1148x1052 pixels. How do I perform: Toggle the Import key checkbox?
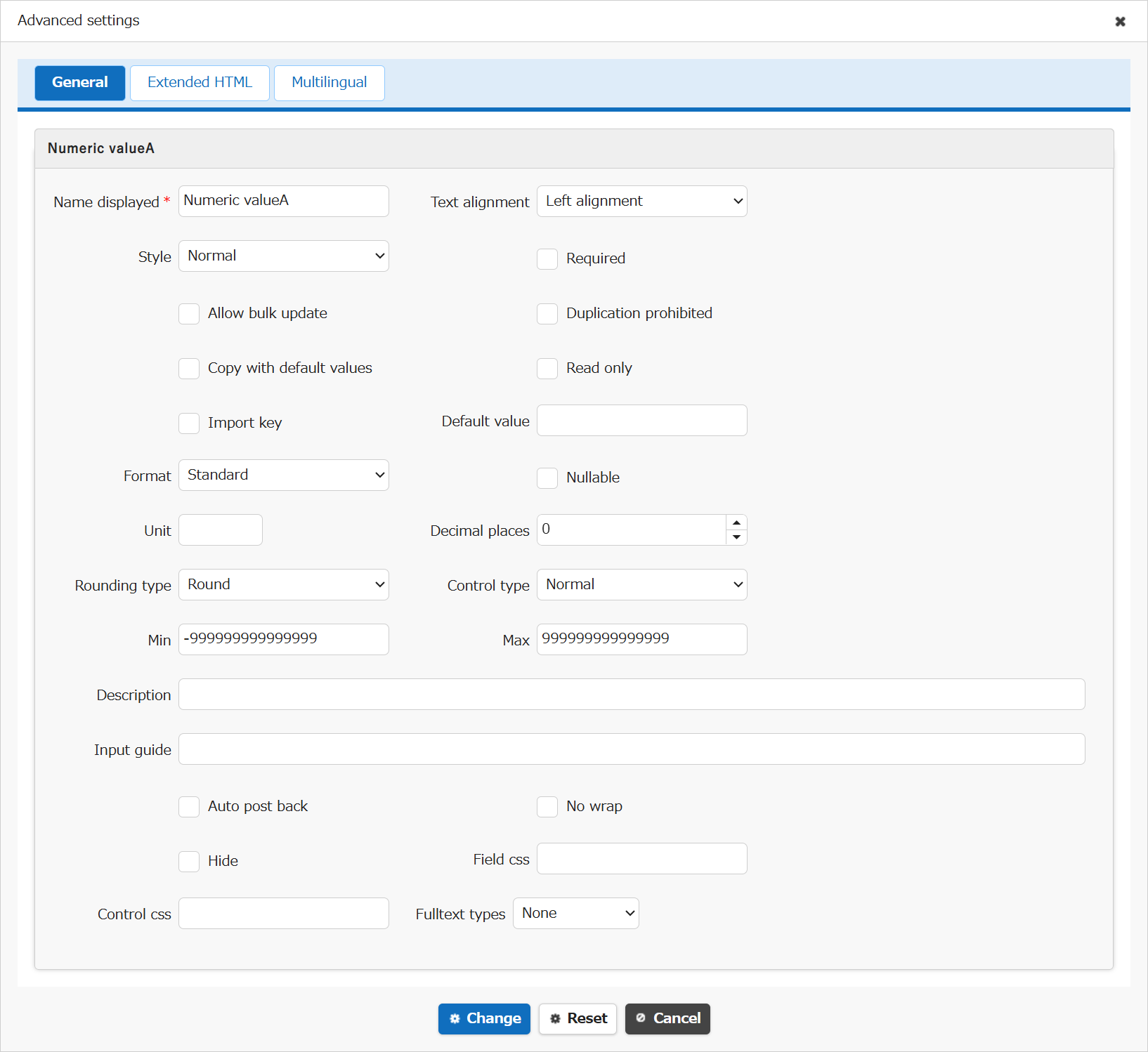[189, 423]
